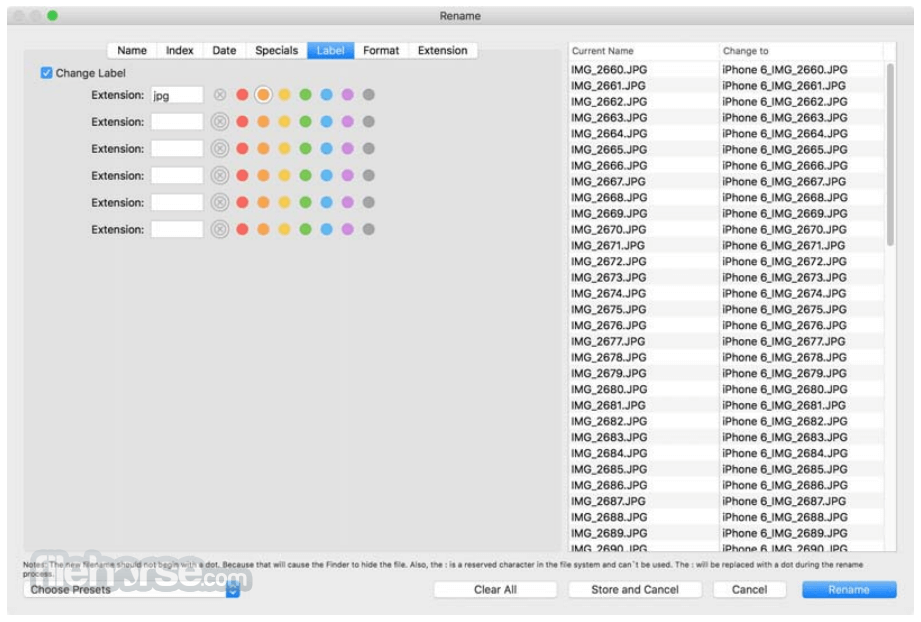This screenshot has height=622, width=921.
Task: Select purple label in the fourth Extension row
Action: point(348,176)
